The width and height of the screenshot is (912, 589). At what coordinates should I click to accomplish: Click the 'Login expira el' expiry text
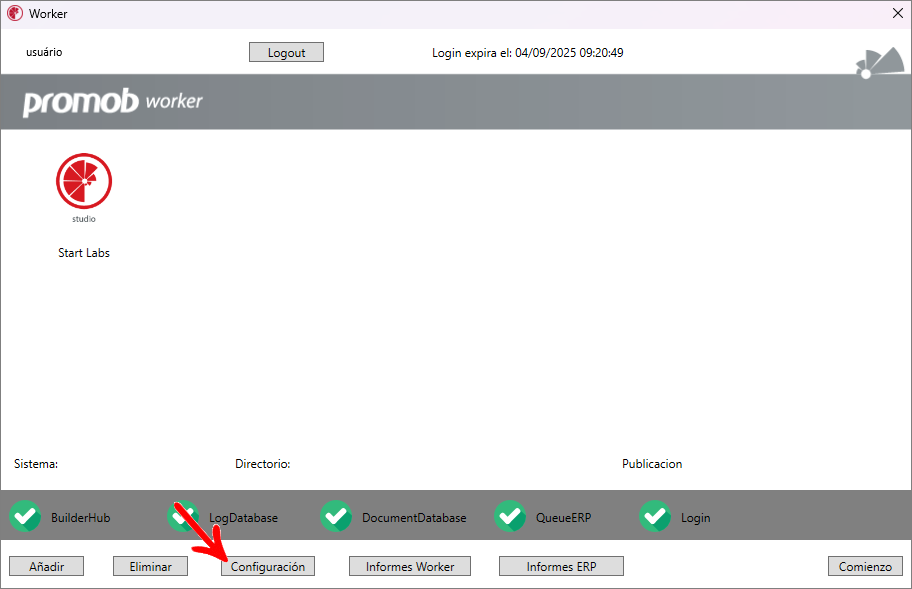click(x=528, y=53)
